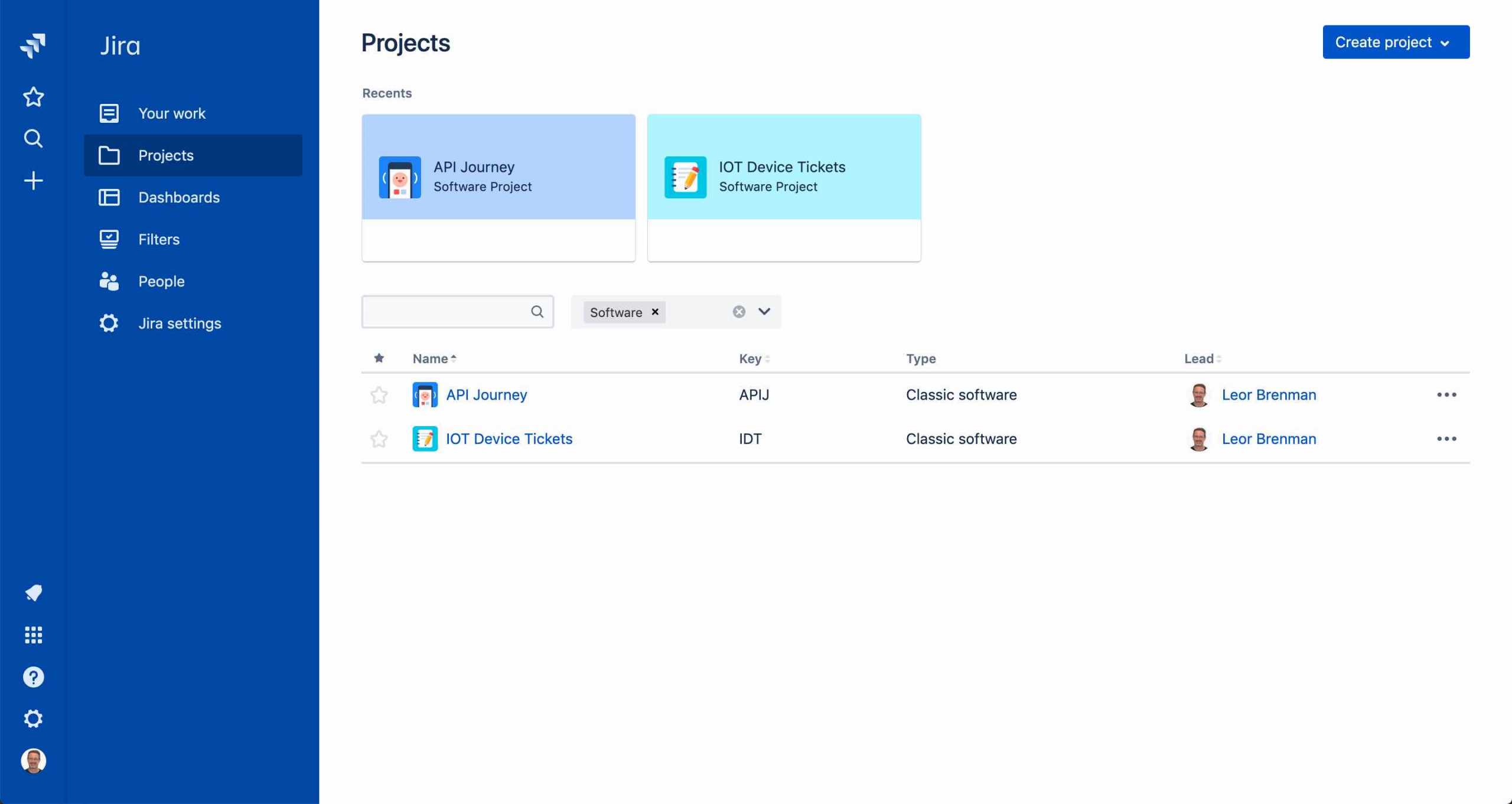
Task: Star the IOT Device Tickets project
Action: [x=379, y=439]
